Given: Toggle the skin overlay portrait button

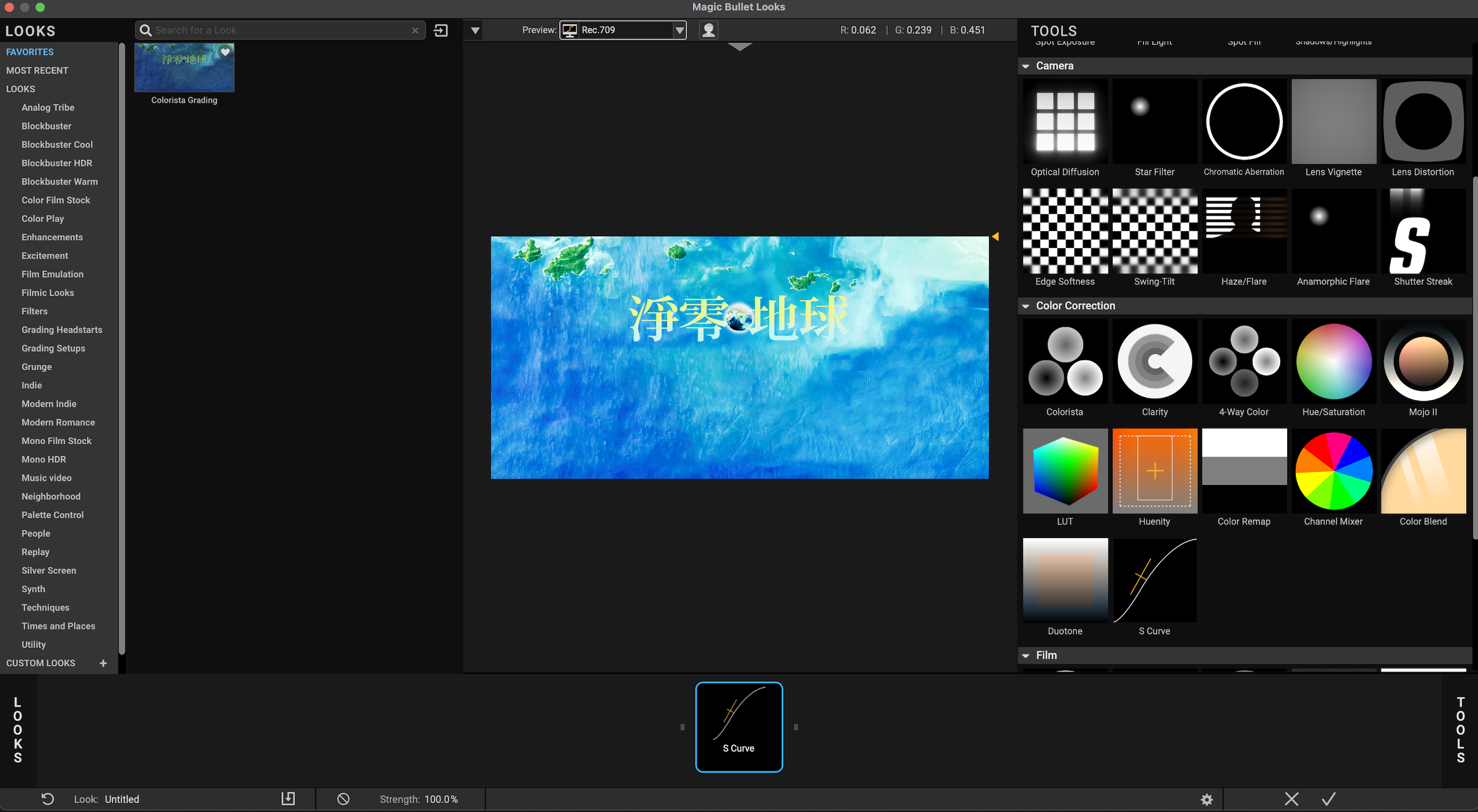Looking at the screenshot, I should [x=709, y=30].
